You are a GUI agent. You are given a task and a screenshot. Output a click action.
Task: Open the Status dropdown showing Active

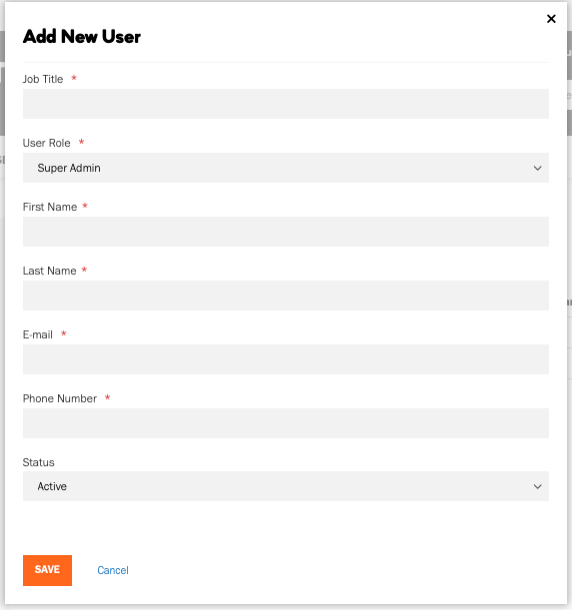tap(286, 486)
